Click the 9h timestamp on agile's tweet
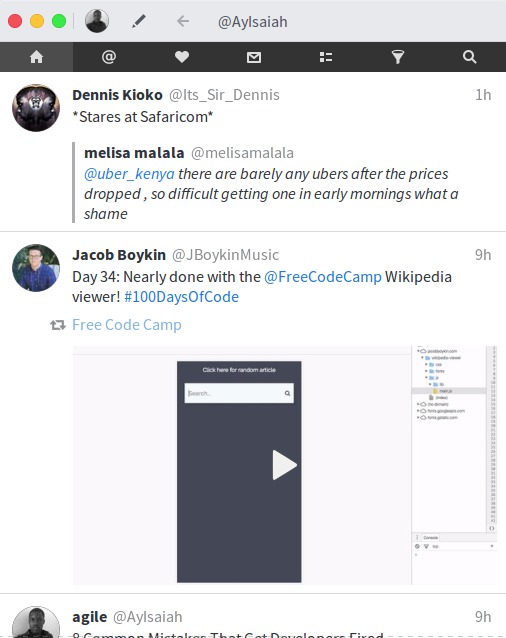Image resolution: width=506 pixels, height=638 pixels. point(483,617)
